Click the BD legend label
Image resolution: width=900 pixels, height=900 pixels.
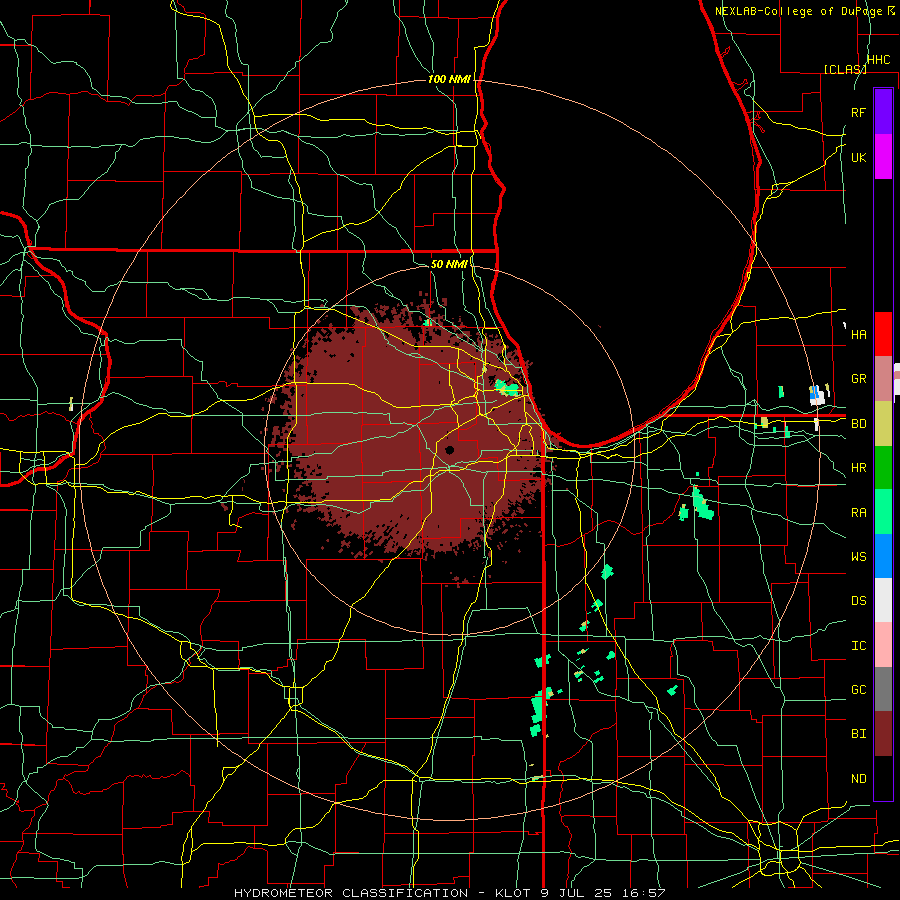[x=858, y=424]
